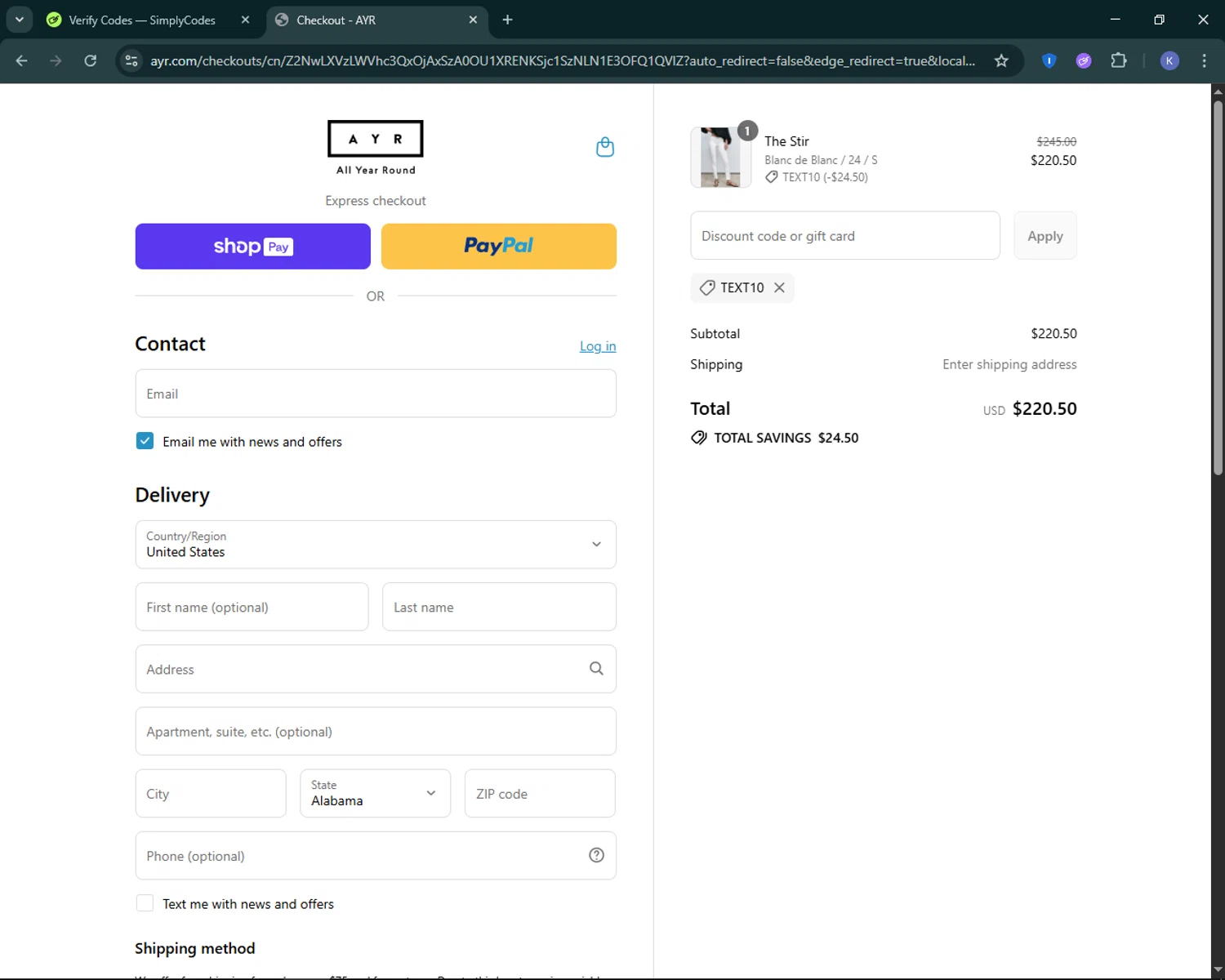Click the Enter shipping address text
1225x980 pixels.
pyautogui.click(x=1009, y=364)
